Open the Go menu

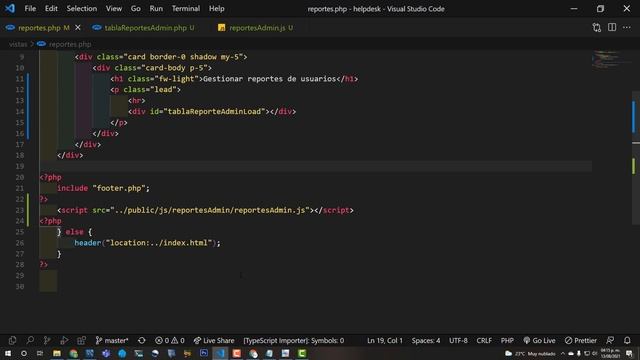point(136,9)
